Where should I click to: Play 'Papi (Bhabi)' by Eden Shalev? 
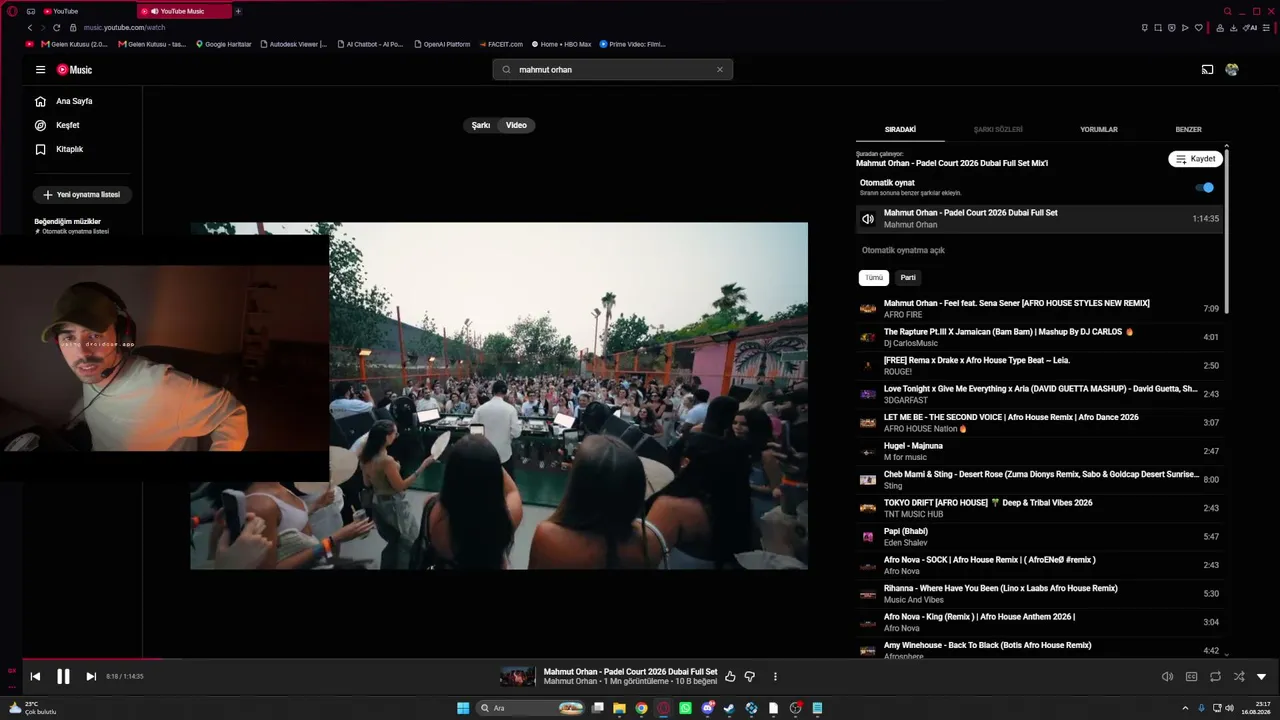1039,537
